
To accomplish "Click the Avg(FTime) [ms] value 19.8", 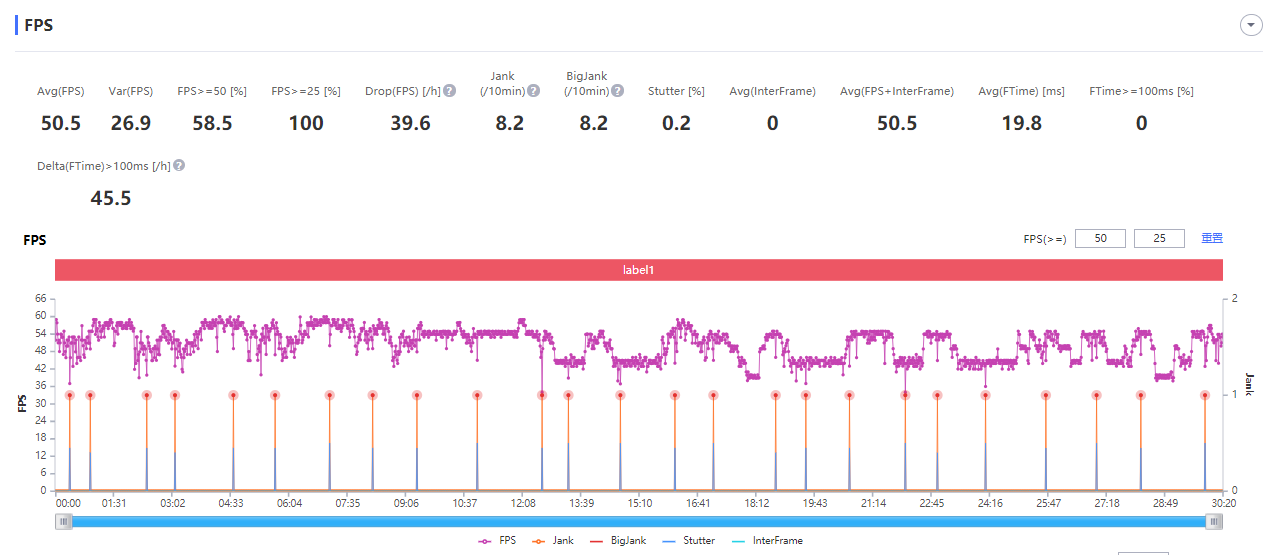I will point(1021,123).
